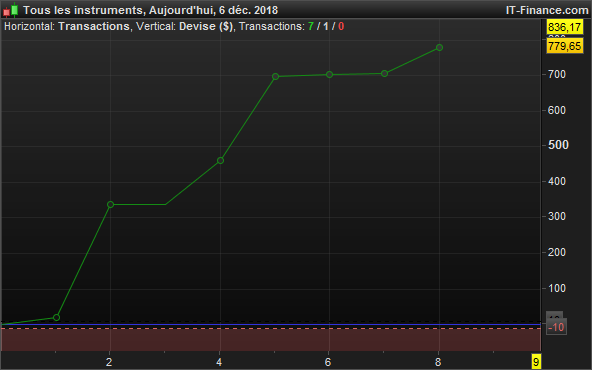592x370 pixels.
Task: Click the red losing transactions count 0
Action: tap(341, 26)
